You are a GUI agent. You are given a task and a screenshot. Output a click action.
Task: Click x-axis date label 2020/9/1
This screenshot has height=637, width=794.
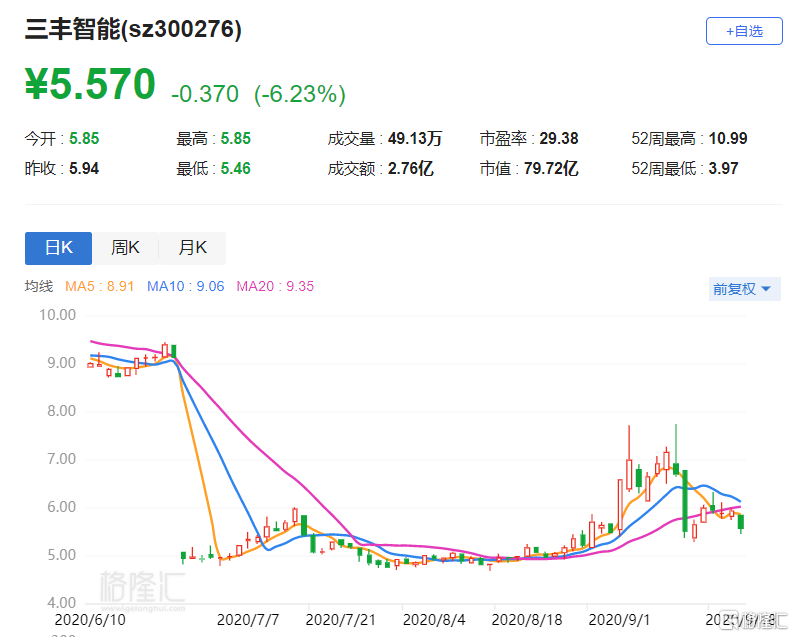[x=619, y=620]
